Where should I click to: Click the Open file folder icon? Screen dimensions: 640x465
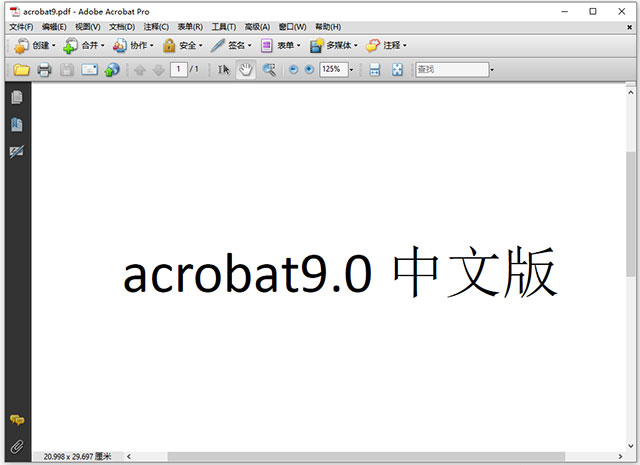21,70
